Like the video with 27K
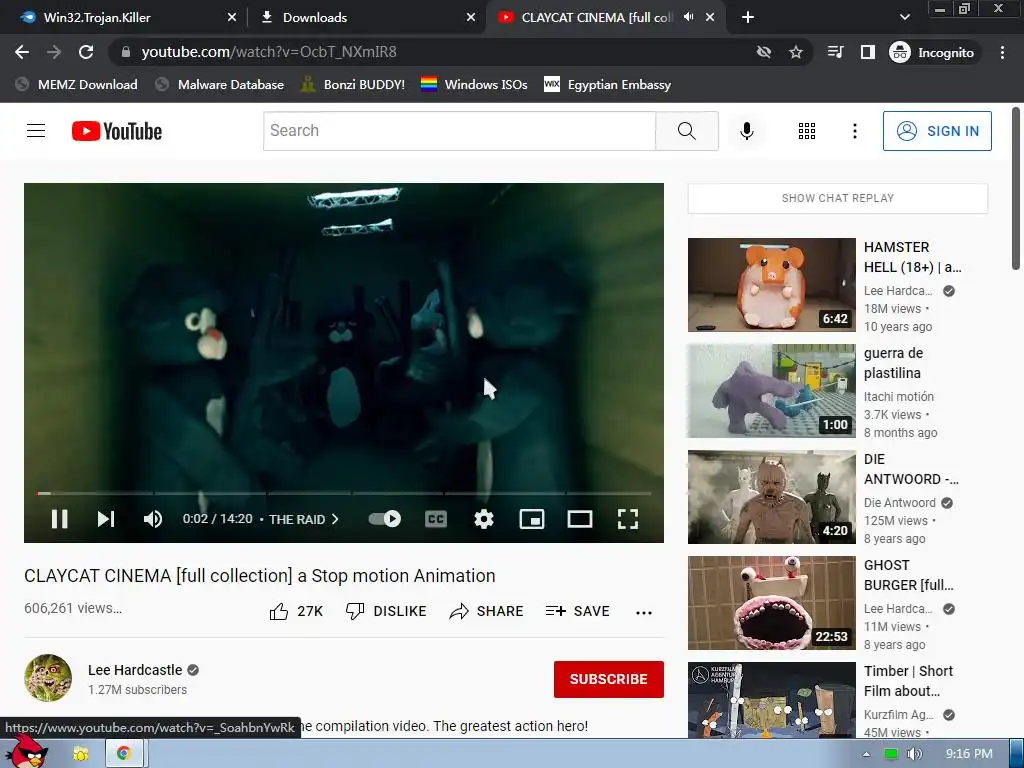1024x768 pixels. point(296,611)
